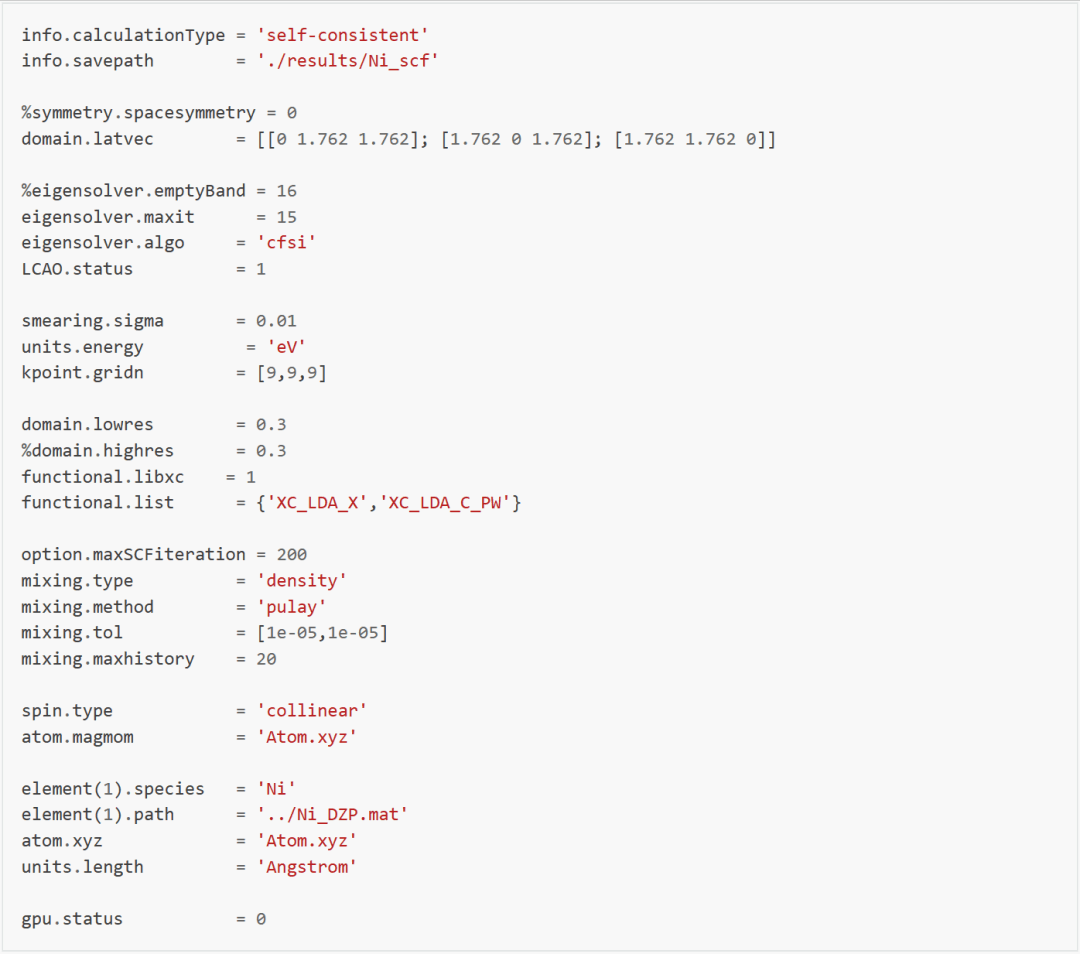Screen dimensions: 1080x954
Task: Click the mixing.tol tolerance array
Action: click(322, 632)
